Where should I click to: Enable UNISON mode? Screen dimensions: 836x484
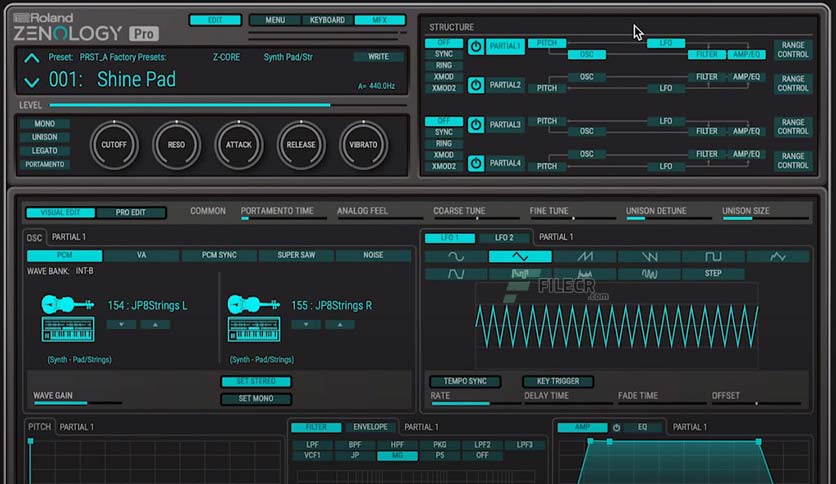tap(45, 137)
